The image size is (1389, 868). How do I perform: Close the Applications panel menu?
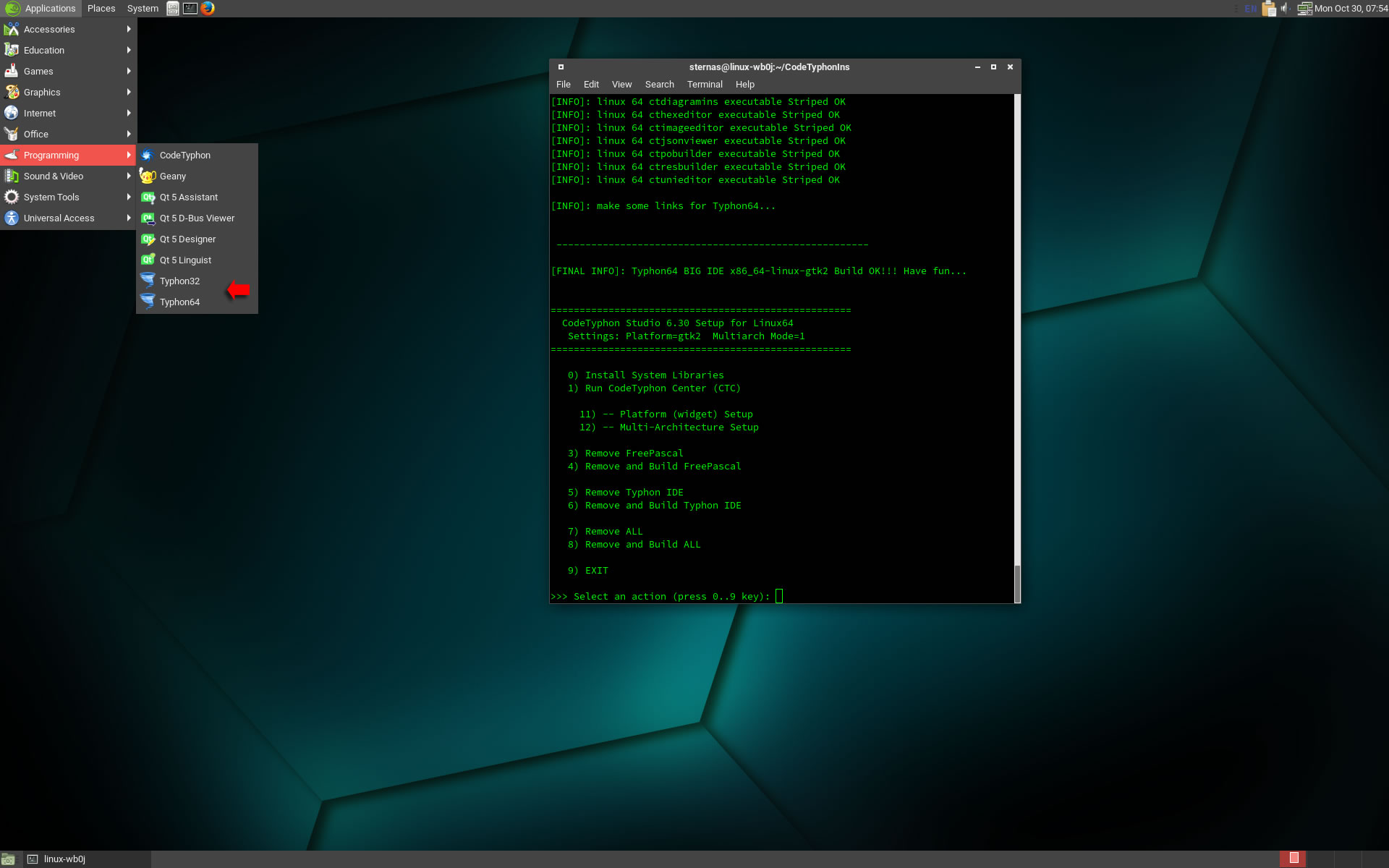tap(41, 9)
